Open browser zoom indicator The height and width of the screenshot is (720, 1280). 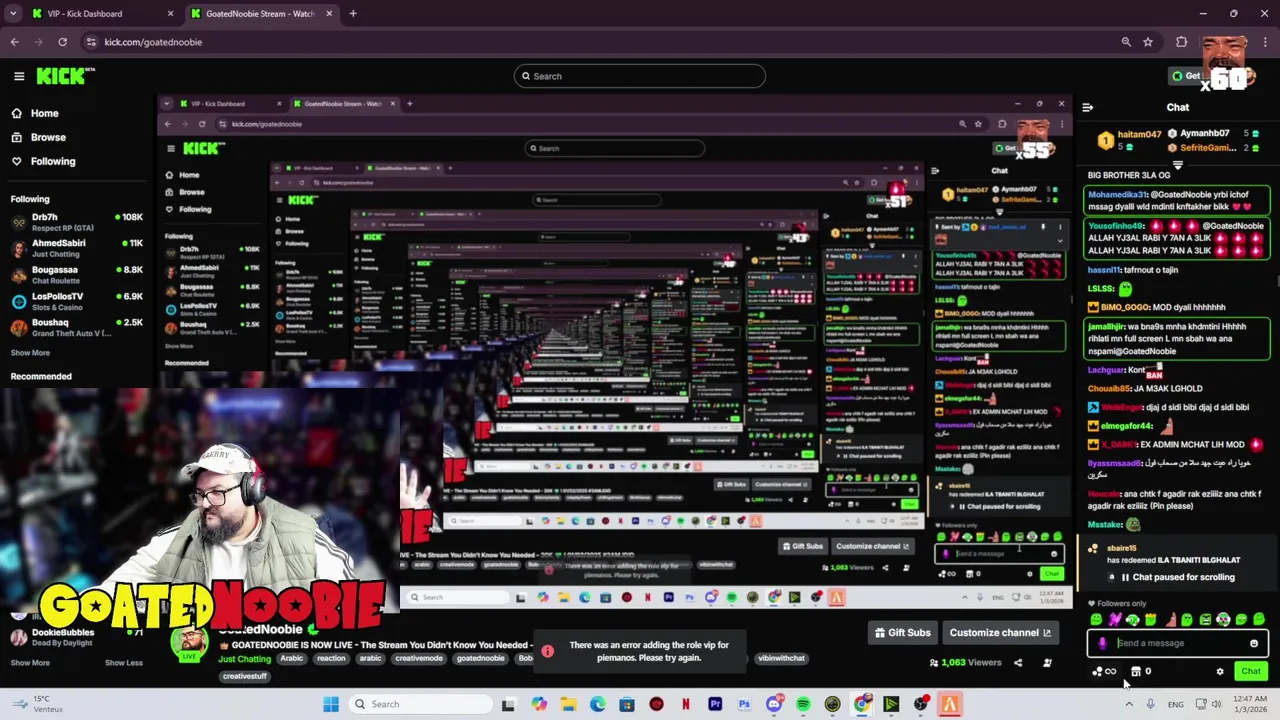(x=1126, y=42)
